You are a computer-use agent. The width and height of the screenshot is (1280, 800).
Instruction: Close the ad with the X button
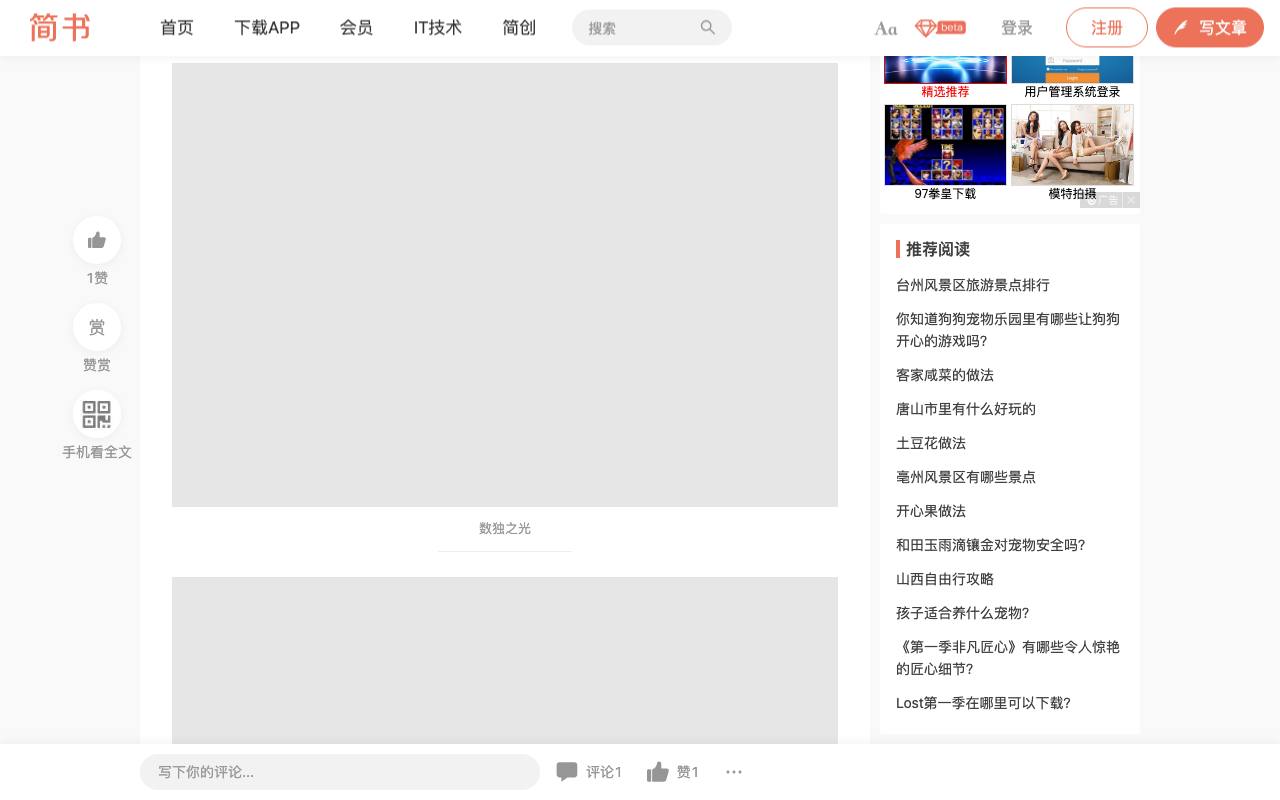[x=1131, y=200]
